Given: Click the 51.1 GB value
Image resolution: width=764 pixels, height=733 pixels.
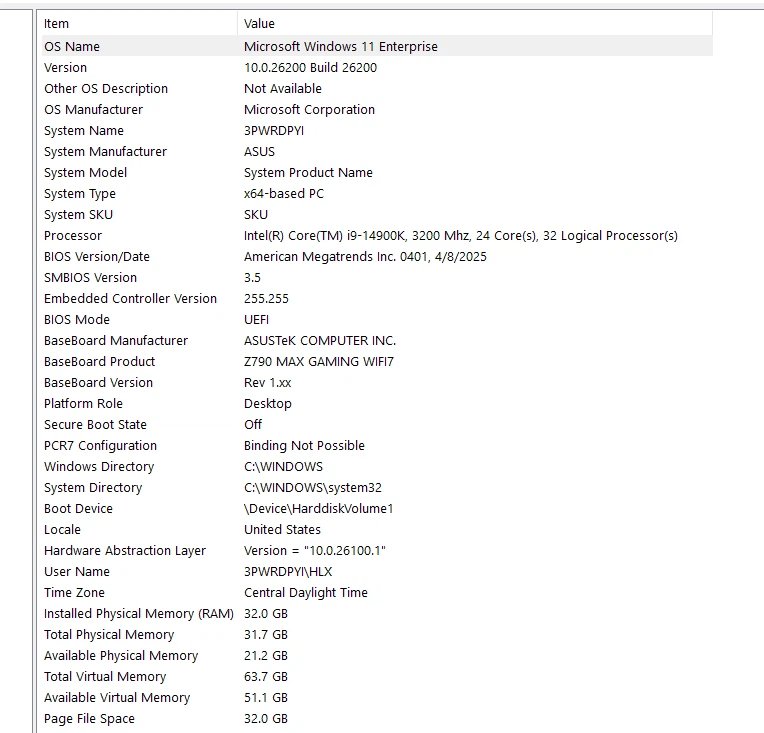Looking at the screenshot, I should [266, 697].
